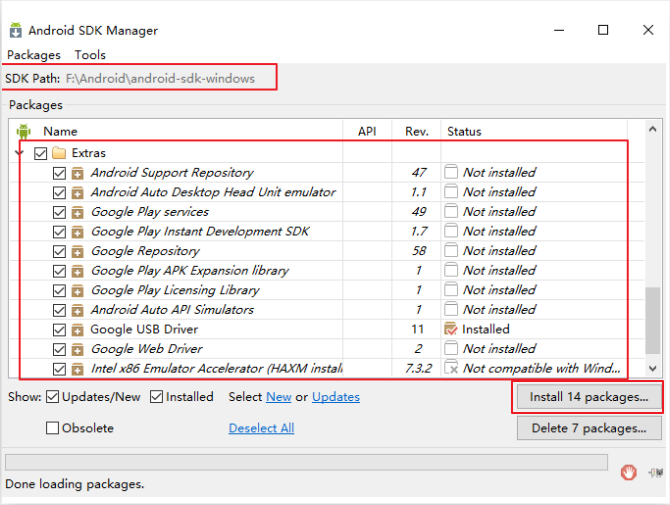Click the Deselect All link

261,428
